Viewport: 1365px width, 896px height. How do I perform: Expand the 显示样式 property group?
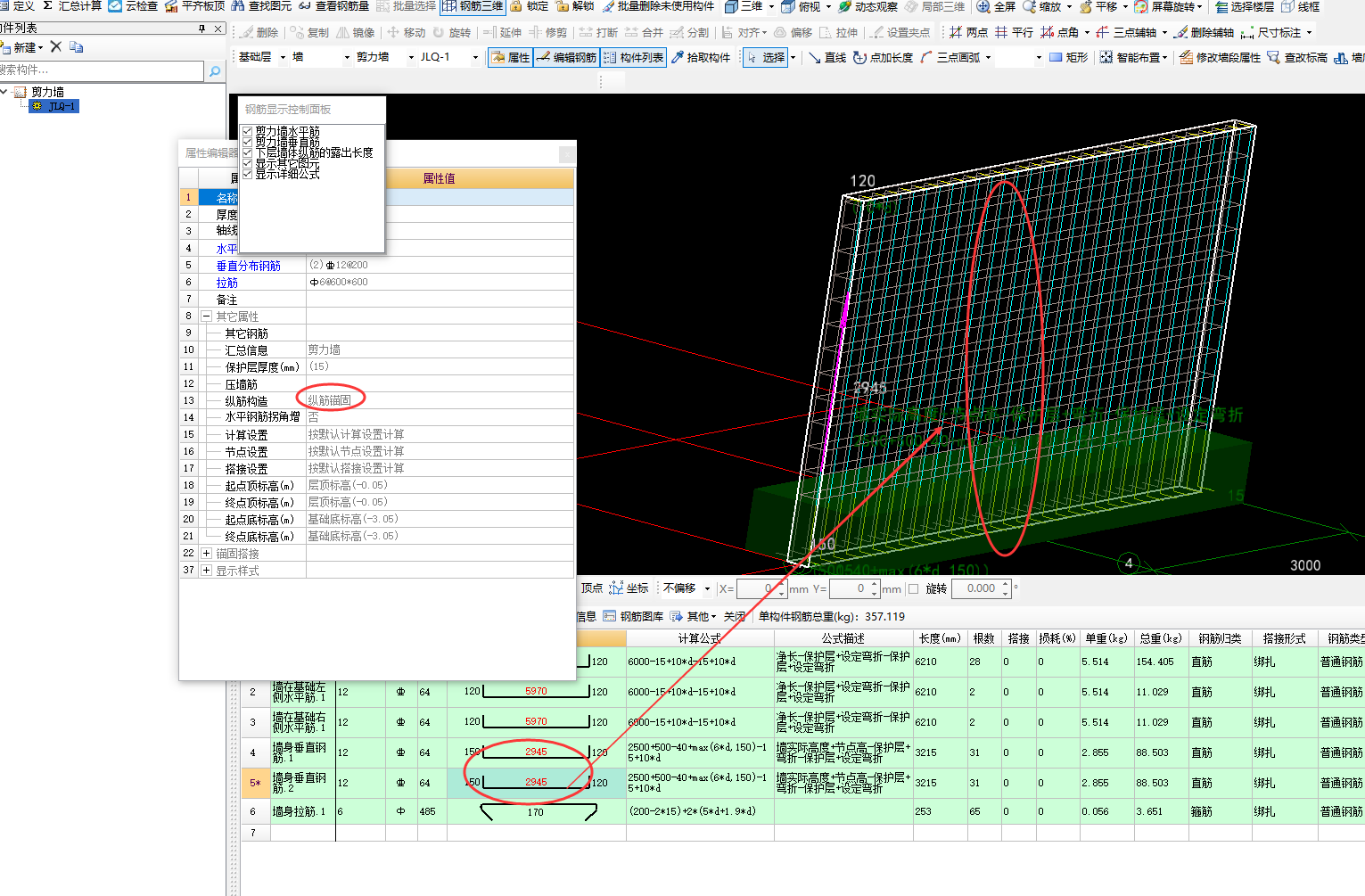click(206, 571)
